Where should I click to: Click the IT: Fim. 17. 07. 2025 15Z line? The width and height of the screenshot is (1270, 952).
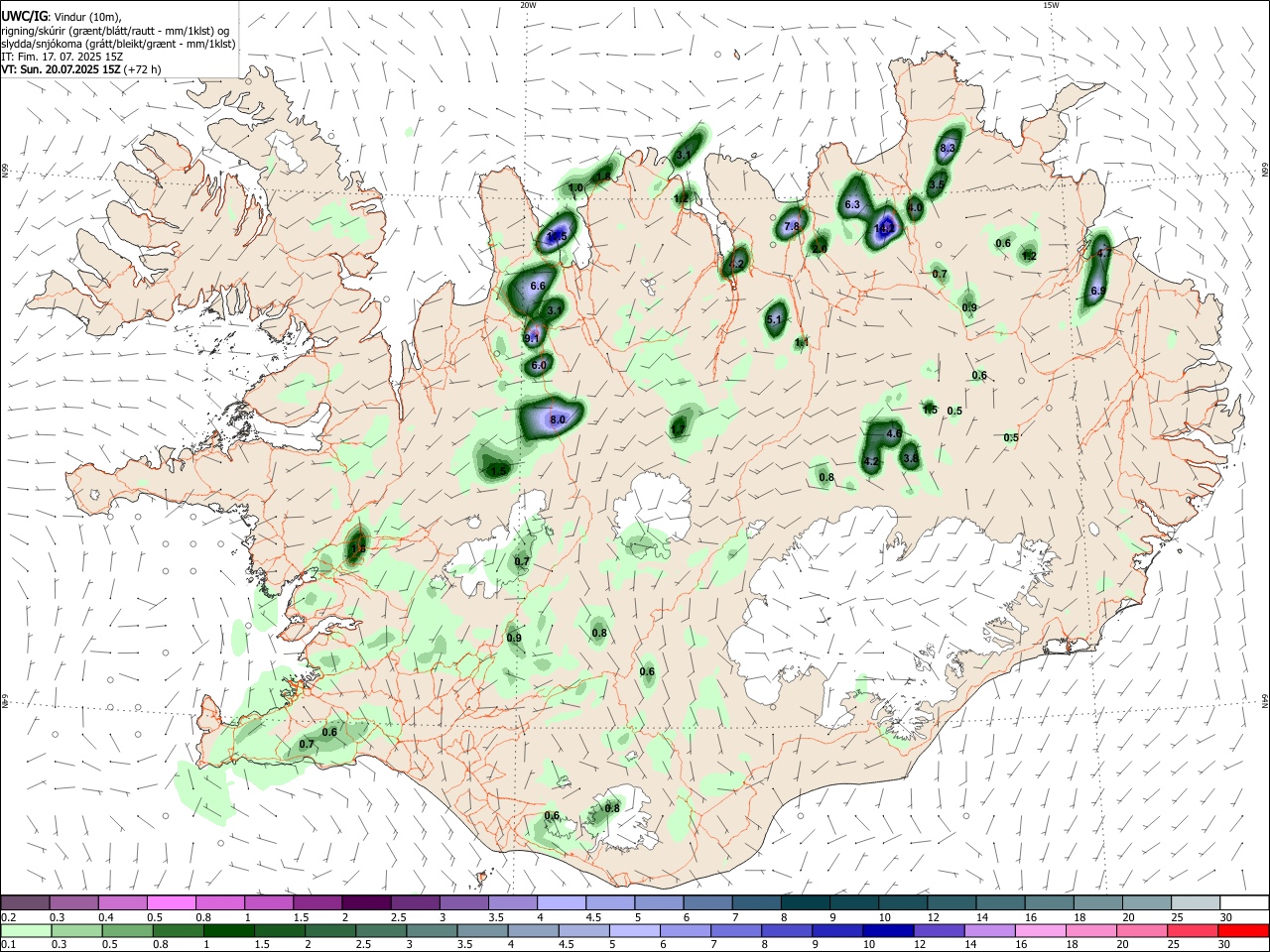click(x=62, y=57)
